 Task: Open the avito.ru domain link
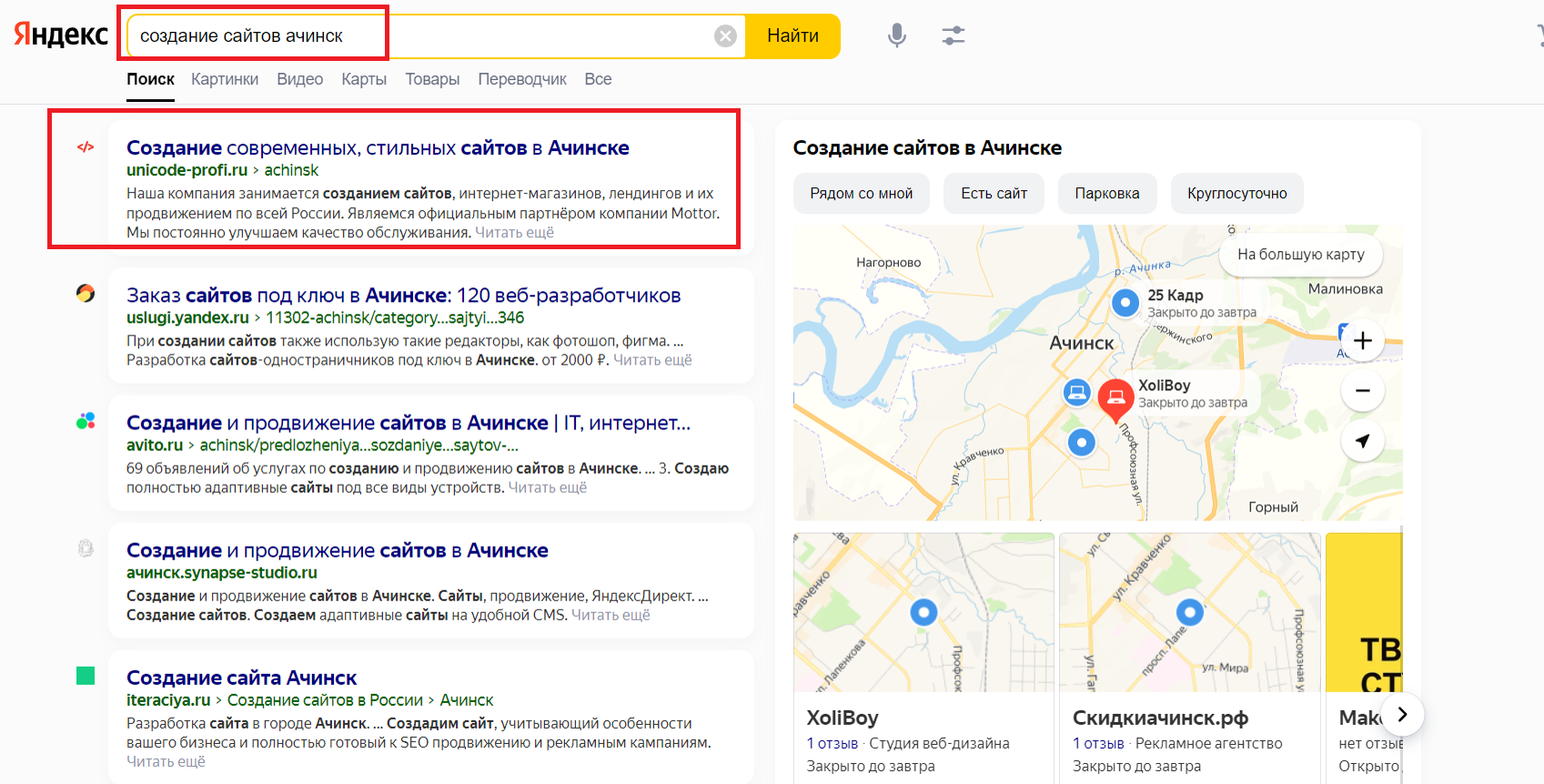pos(155,445)
